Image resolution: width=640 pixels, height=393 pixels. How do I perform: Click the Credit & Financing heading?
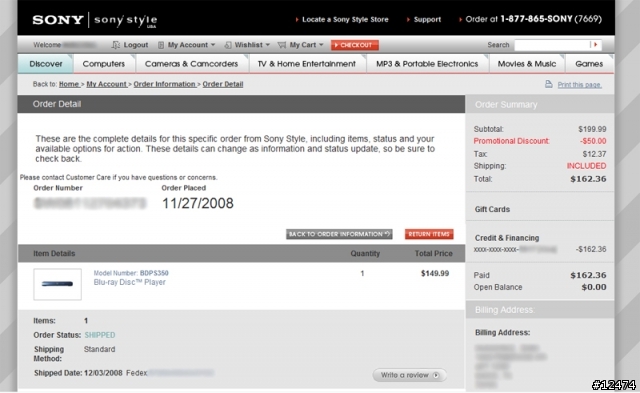507,238
